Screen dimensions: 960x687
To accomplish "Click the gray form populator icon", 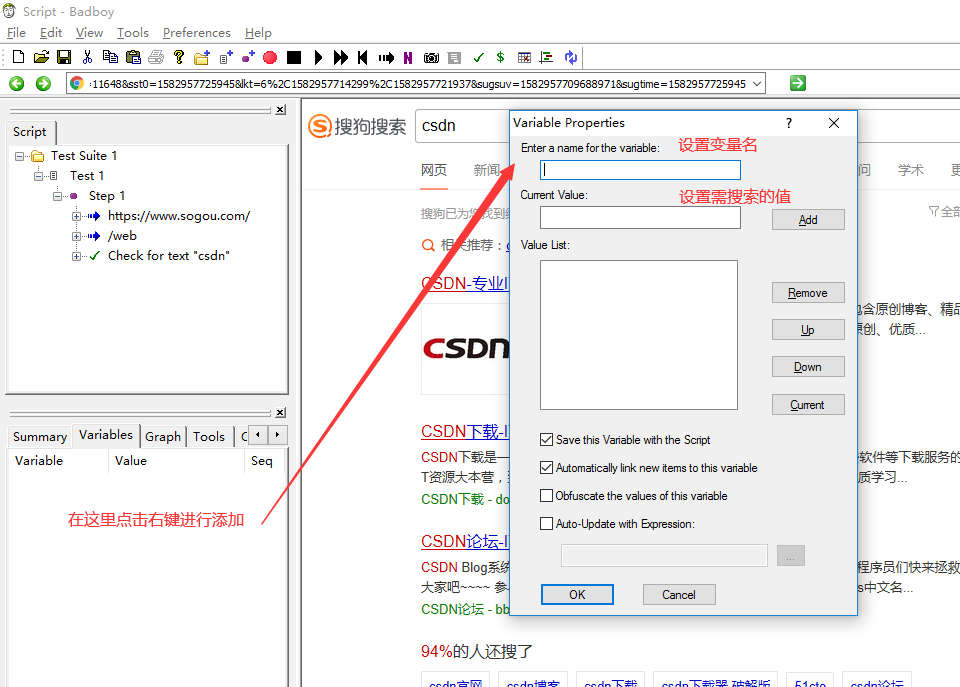I will click(x=454, y=58).
